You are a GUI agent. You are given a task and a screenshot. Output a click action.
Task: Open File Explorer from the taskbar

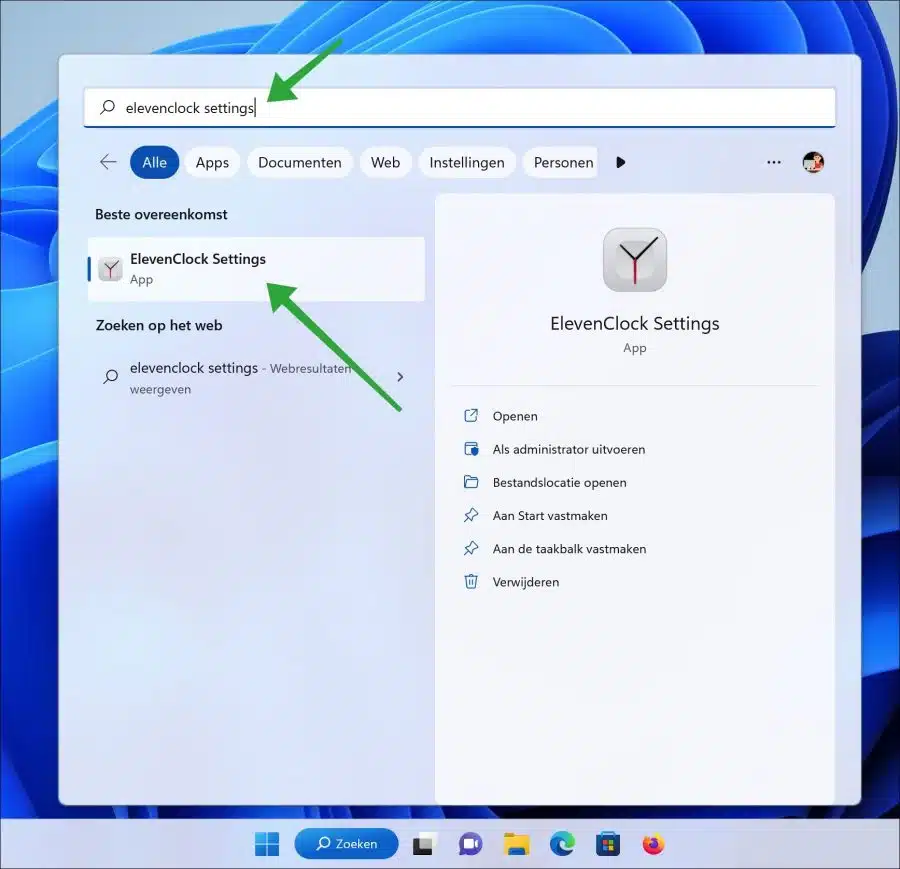click(x=517, y=844)
